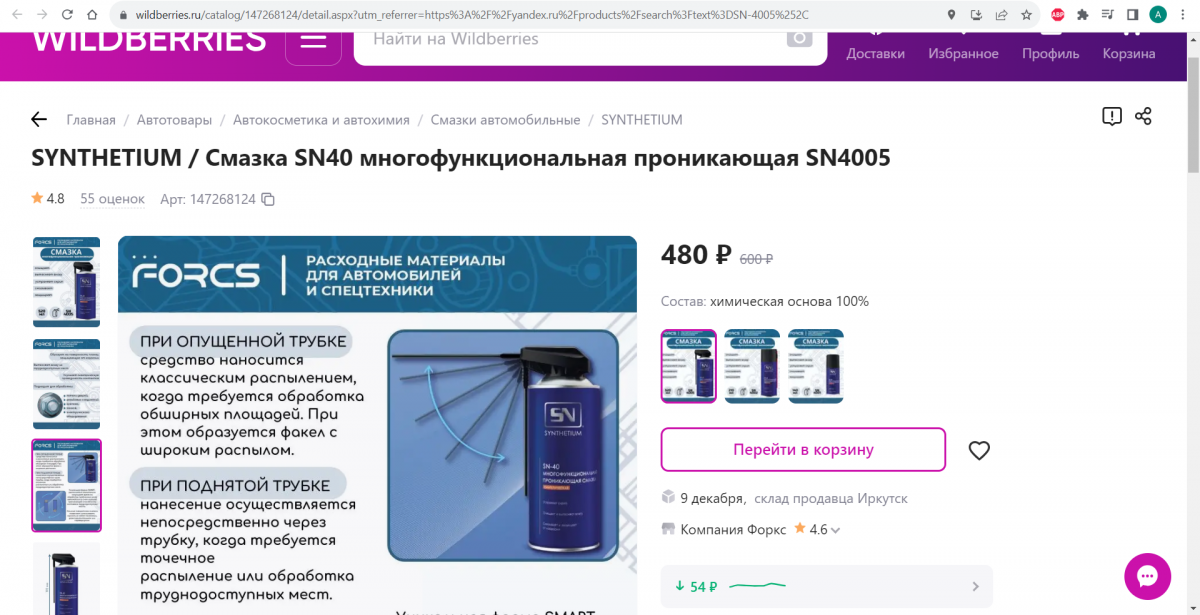
Task: Navigate to Смазки автомобильные breadcrumb
Action: pyautogui.click(x=505, y=120)
